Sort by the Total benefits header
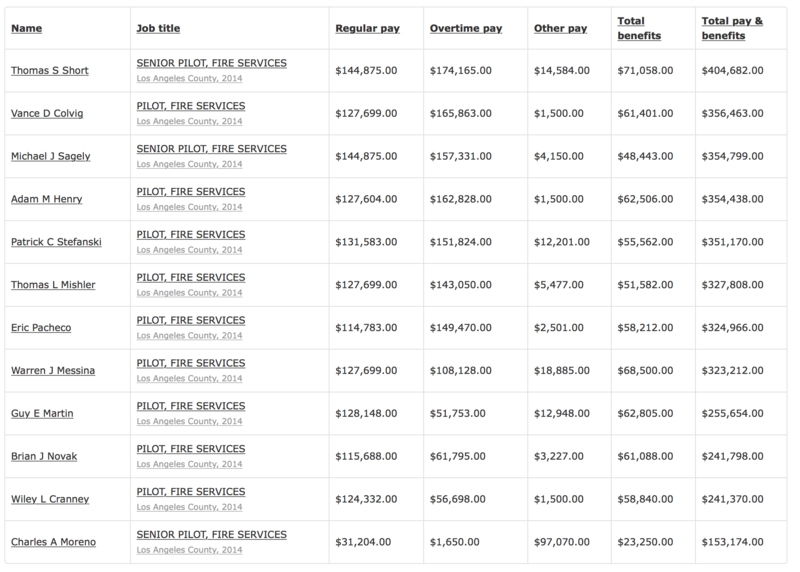 (641, 28)
